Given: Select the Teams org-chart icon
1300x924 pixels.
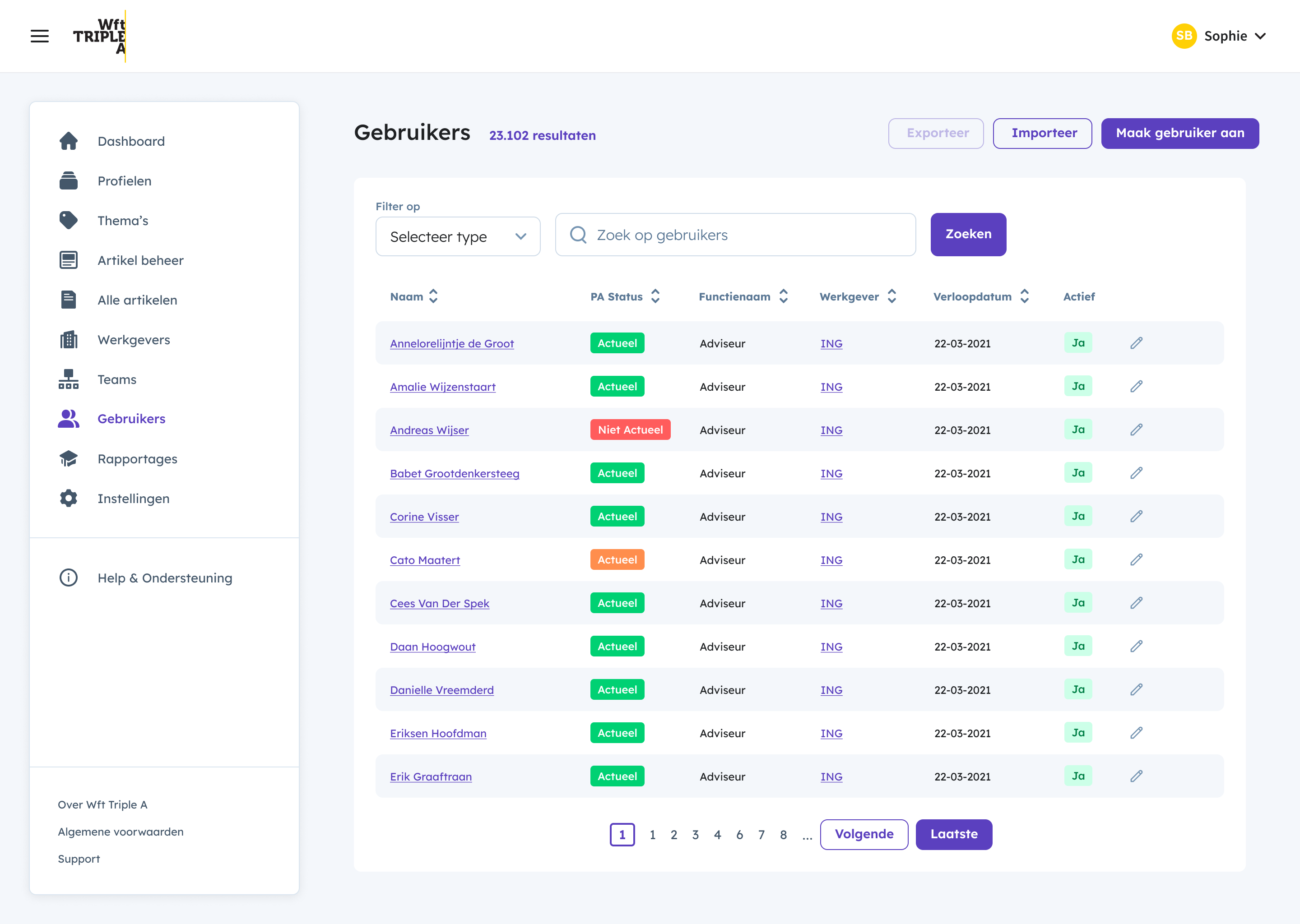Looking at the screenshot, I should (x=68, y=379).
